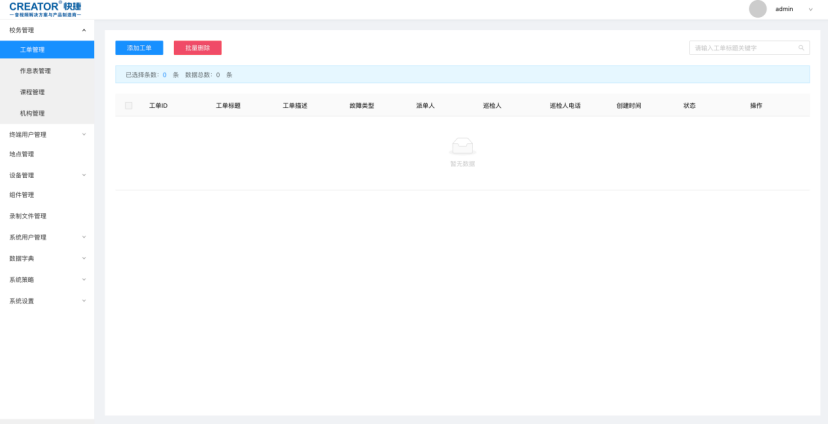
Task: Select 课程管理 from the sidebar
Action: pyautogui.click(x=33, y=92)
